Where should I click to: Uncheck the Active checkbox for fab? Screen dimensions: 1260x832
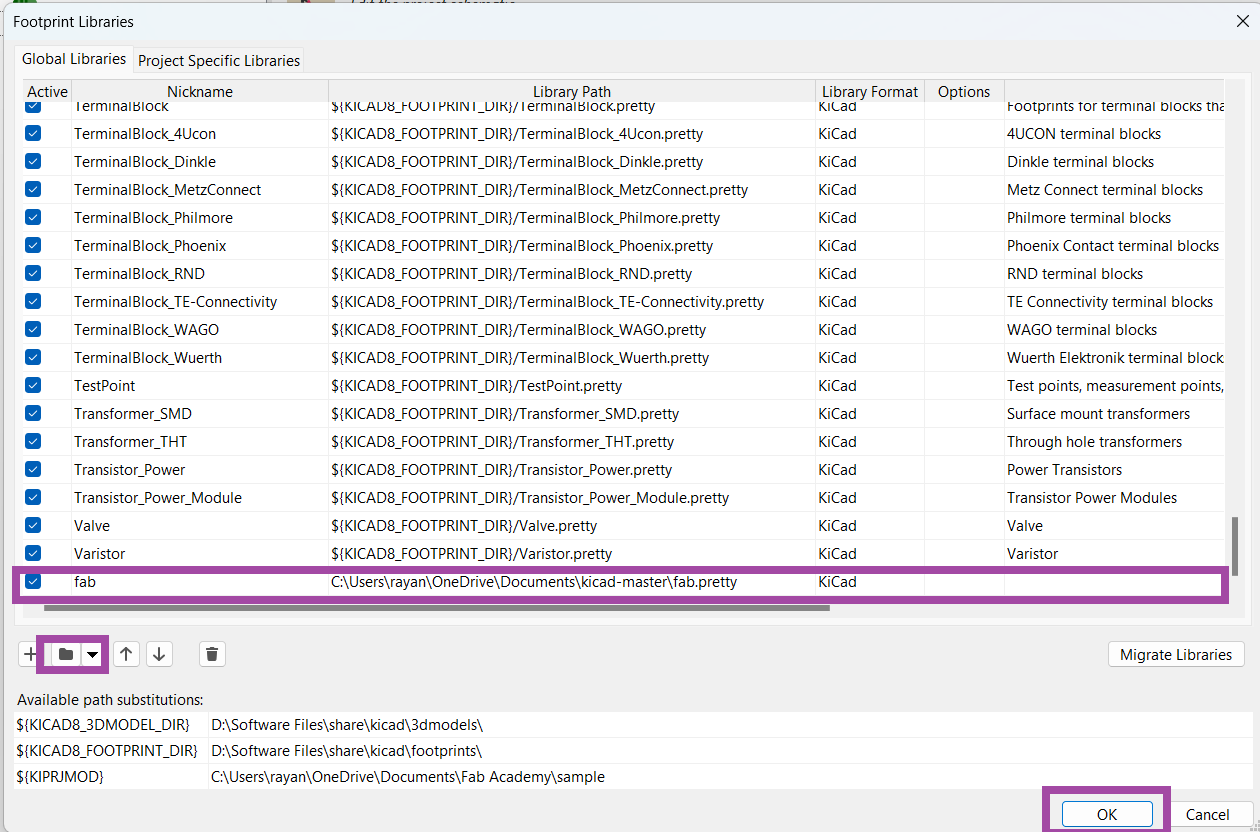33,581
